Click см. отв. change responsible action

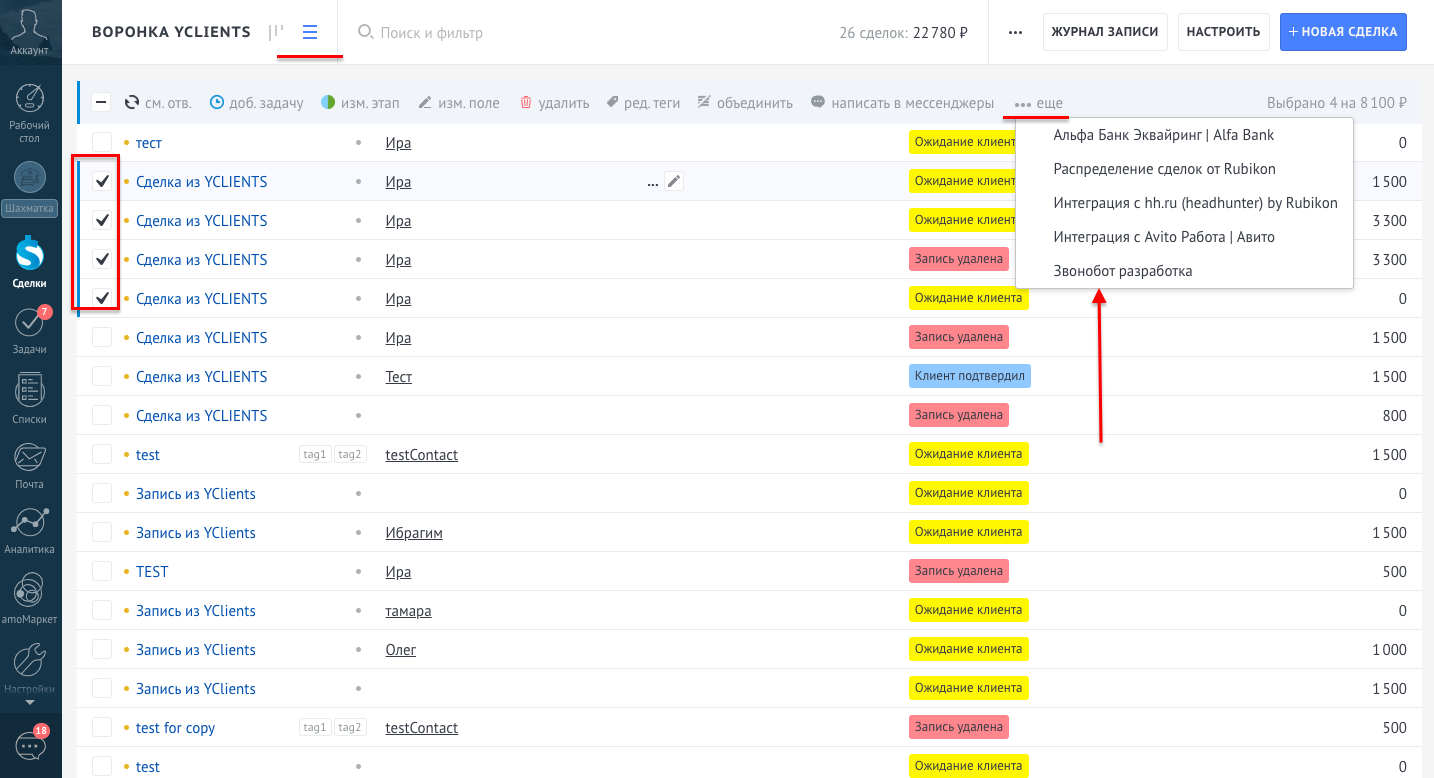point(158,103)
